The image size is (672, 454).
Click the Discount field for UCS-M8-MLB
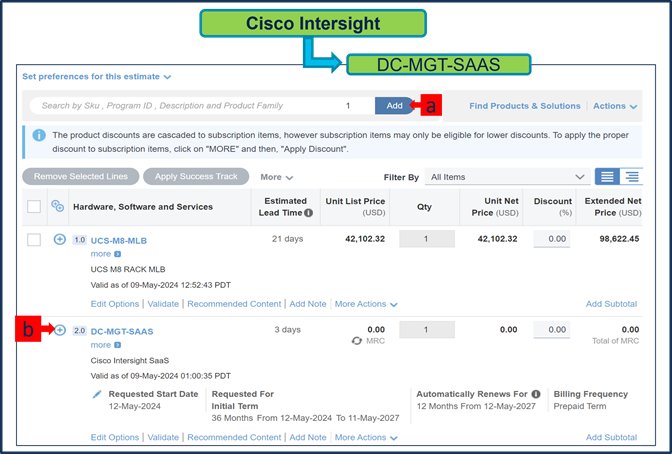click(552, 239)
